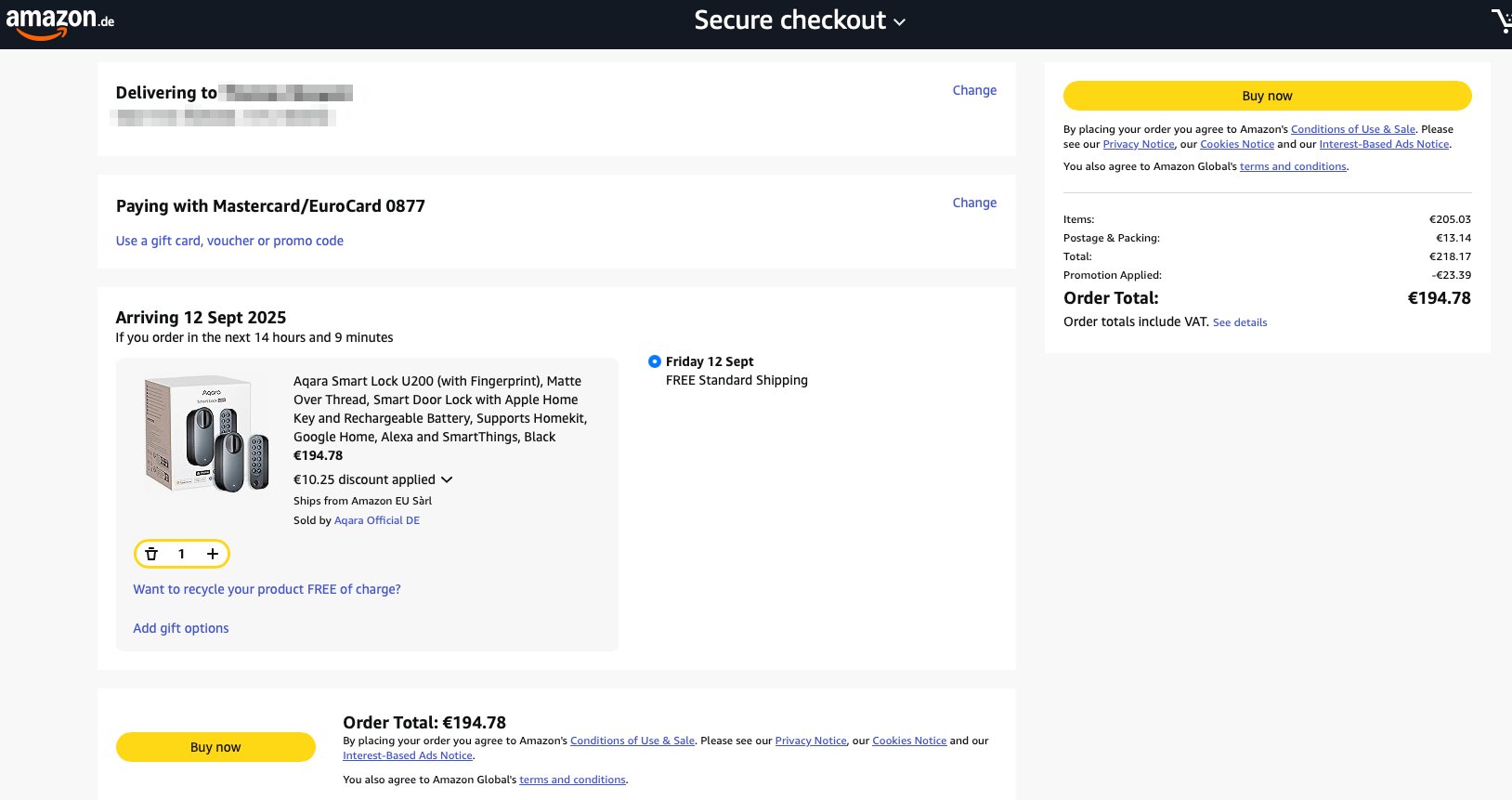Click the quantity value 1

(x=181, y=554)
